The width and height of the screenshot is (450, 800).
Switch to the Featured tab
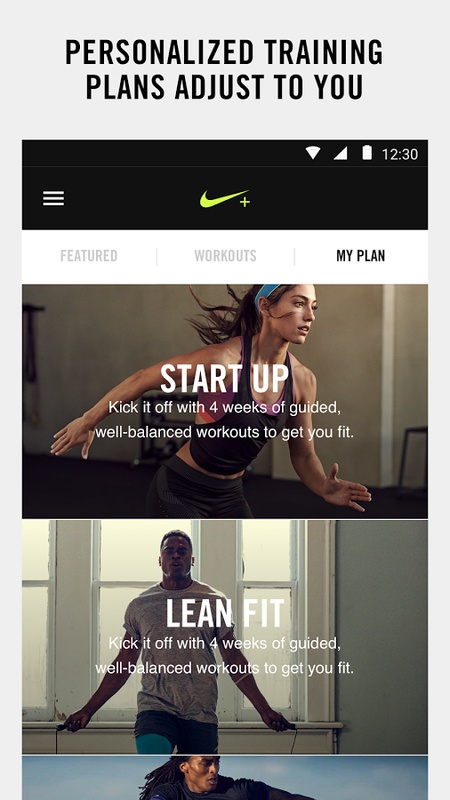pos(89,256)
